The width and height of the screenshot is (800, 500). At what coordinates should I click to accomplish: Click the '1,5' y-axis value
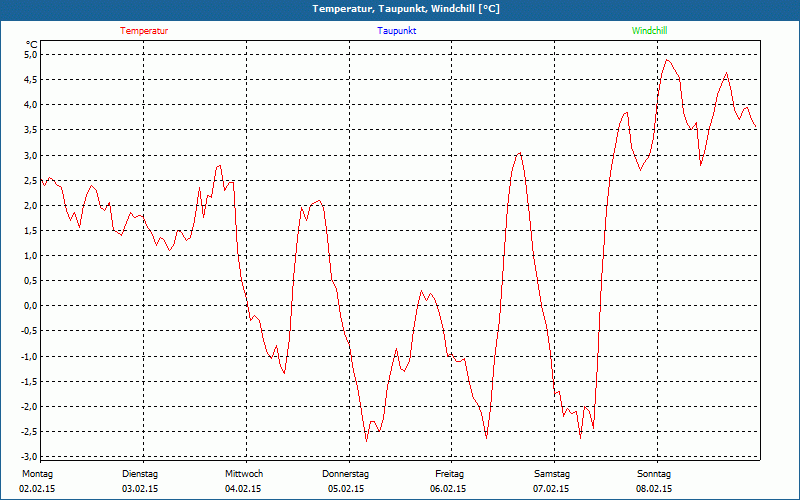click(31, 231)
